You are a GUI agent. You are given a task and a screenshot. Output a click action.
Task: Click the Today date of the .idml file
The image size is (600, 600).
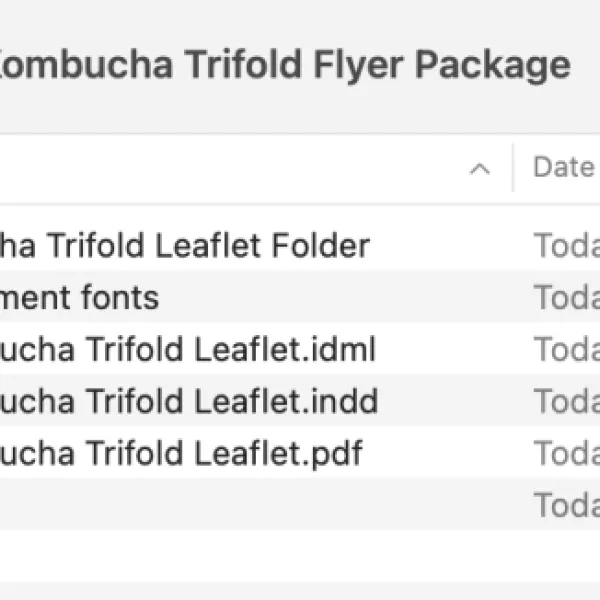click(567, 349)
